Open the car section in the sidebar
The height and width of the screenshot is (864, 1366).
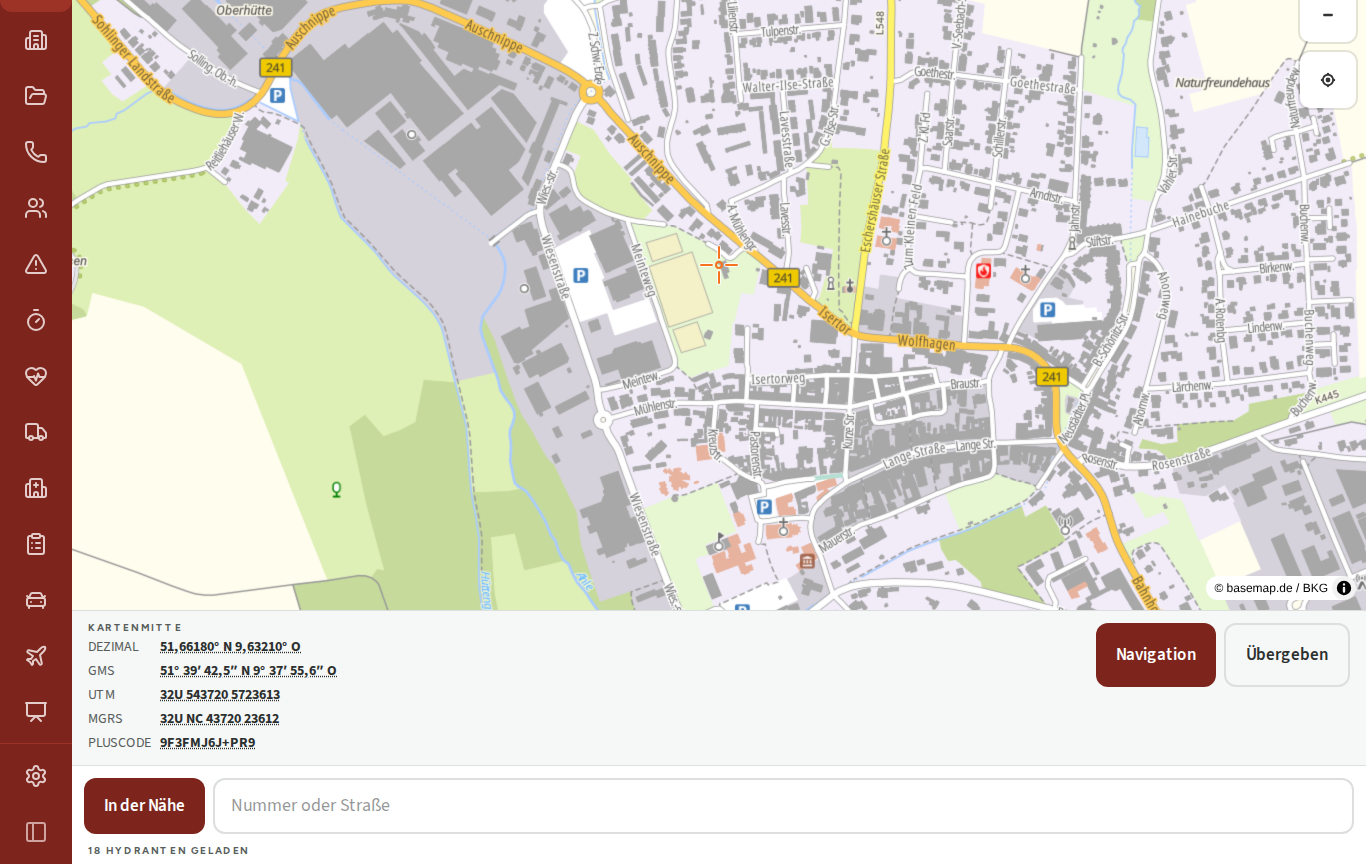click(36, 600)
